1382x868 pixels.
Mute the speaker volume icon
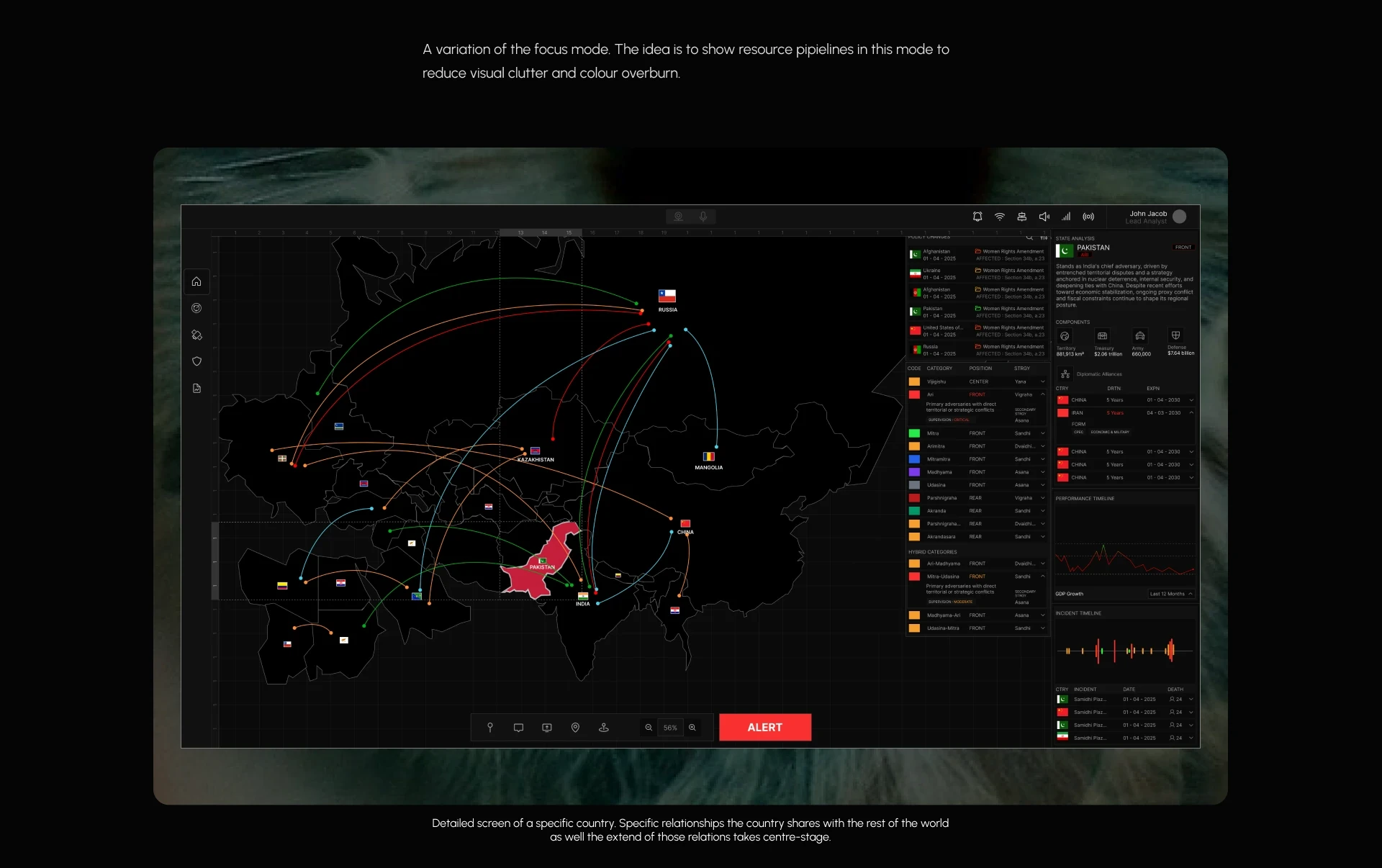coord(1044,217)
